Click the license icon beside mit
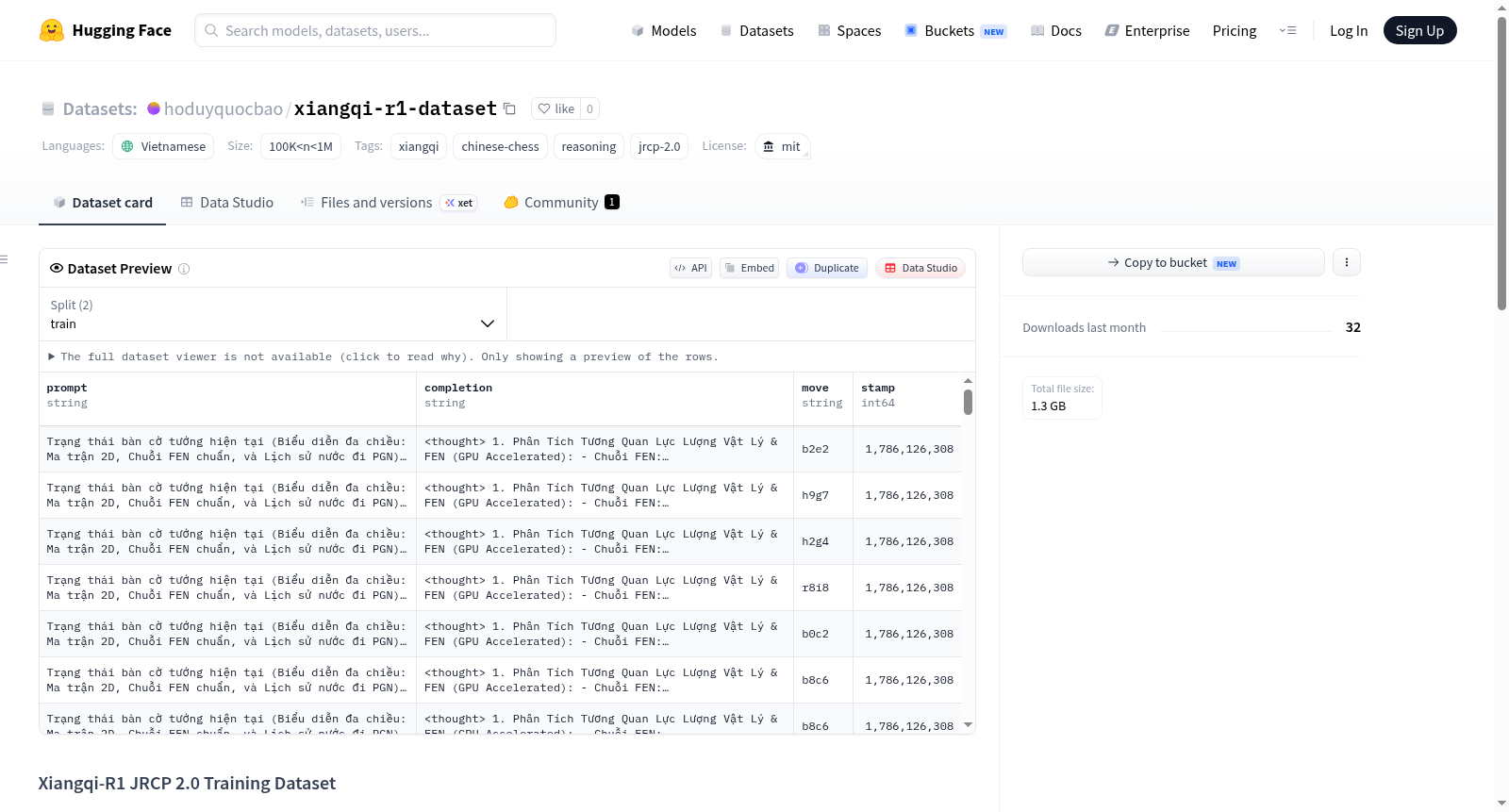 click(x=769, y=146)
